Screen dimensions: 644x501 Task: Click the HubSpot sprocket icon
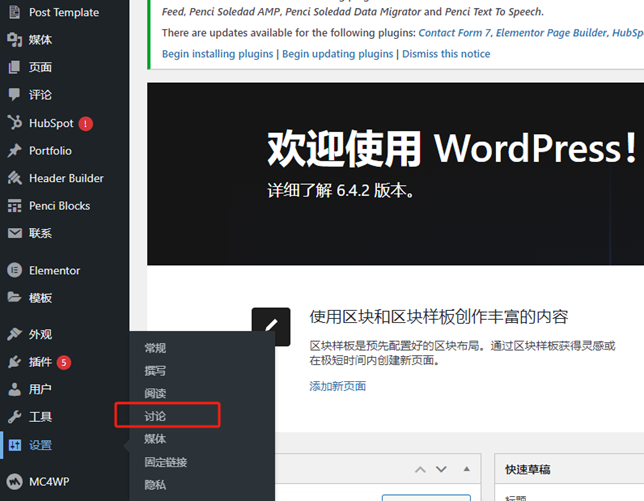click(14, 122)
